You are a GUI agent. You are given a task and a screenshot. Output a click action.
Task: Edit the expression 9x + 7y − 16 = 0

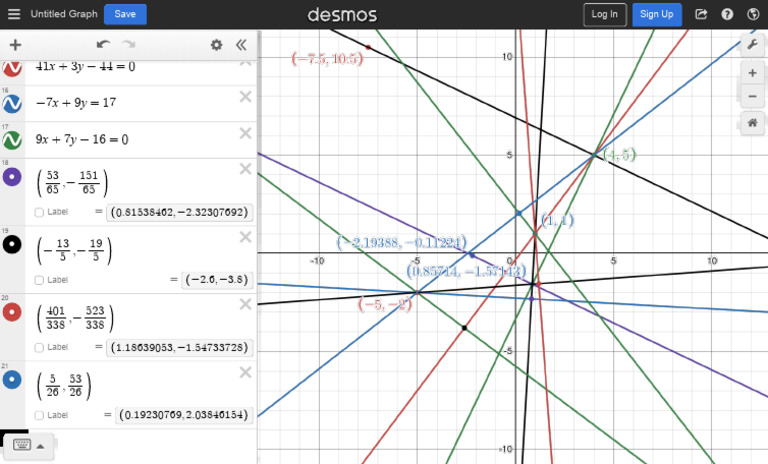pos(82,140)
